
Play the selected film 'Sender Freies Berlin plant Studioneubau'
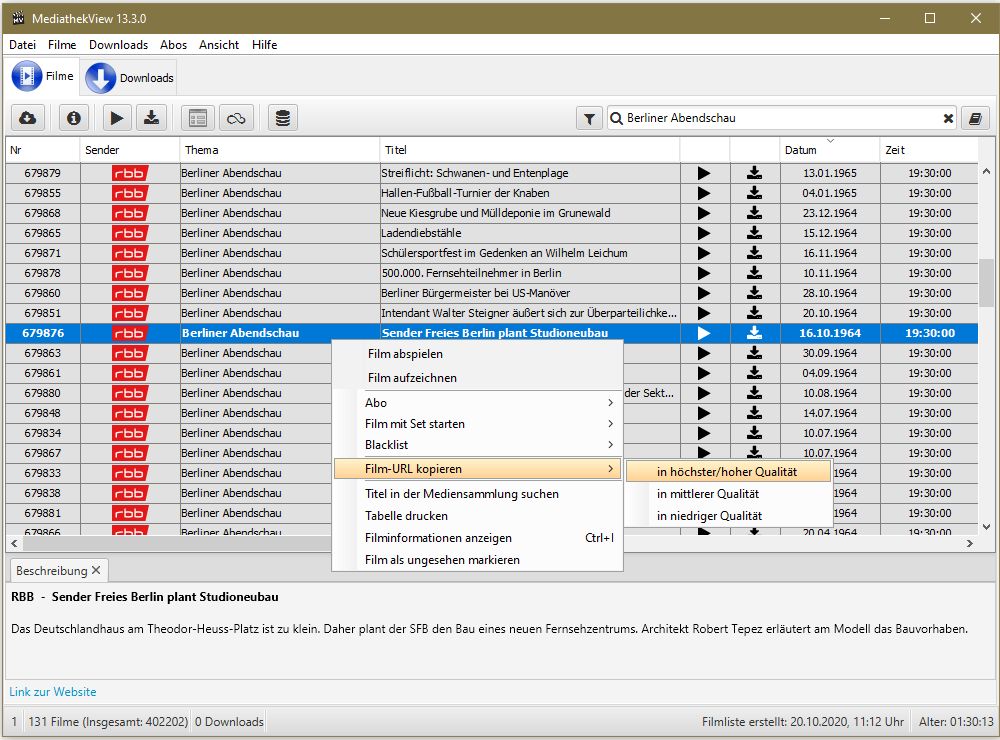(x=704, y=333)
